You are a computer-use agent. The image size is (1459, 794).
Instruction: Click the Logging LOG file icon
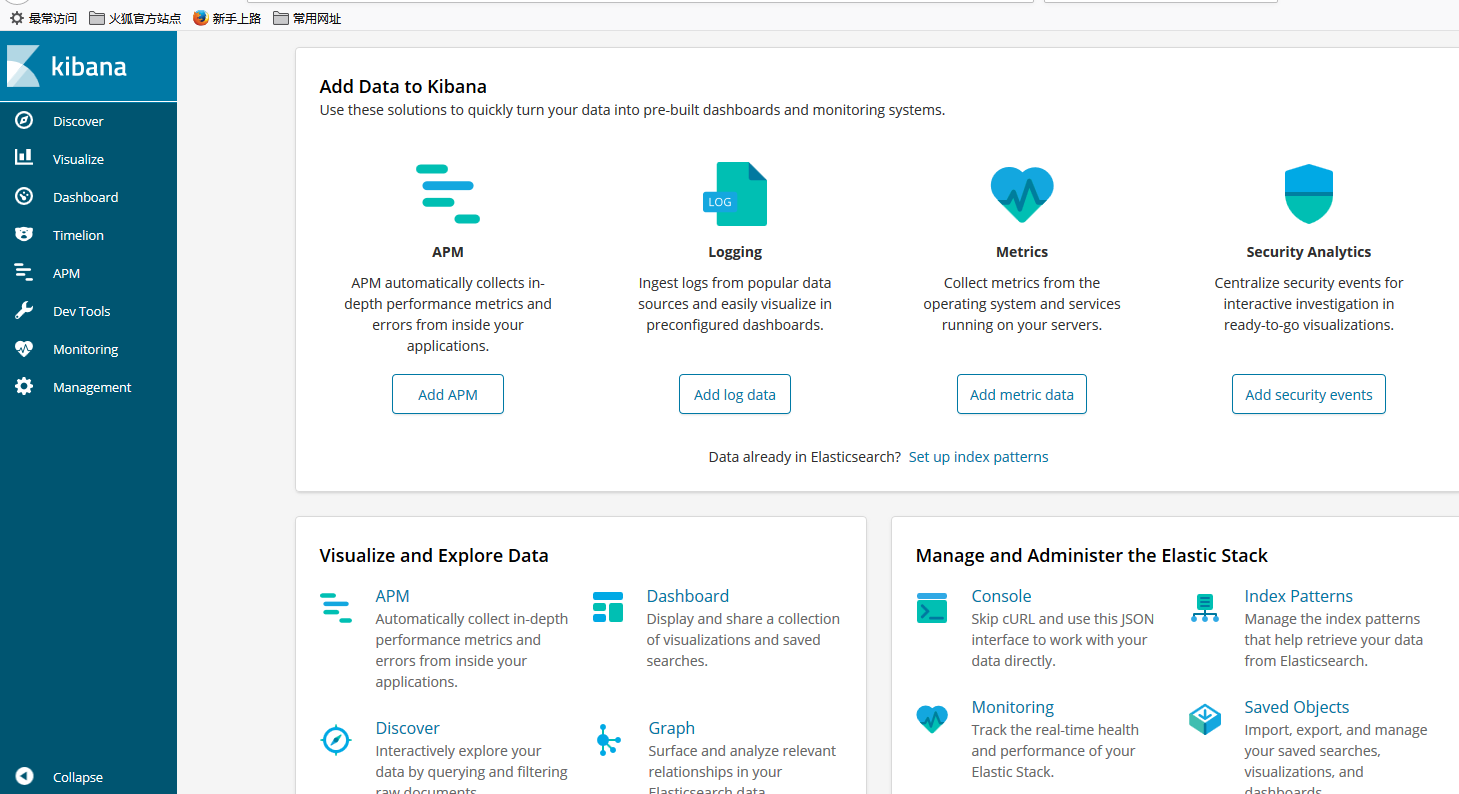(735, 194)
